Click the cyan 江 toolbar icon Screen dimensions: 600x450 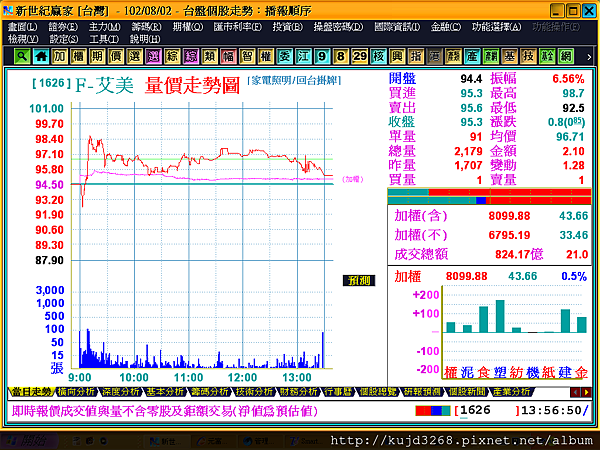303,57
